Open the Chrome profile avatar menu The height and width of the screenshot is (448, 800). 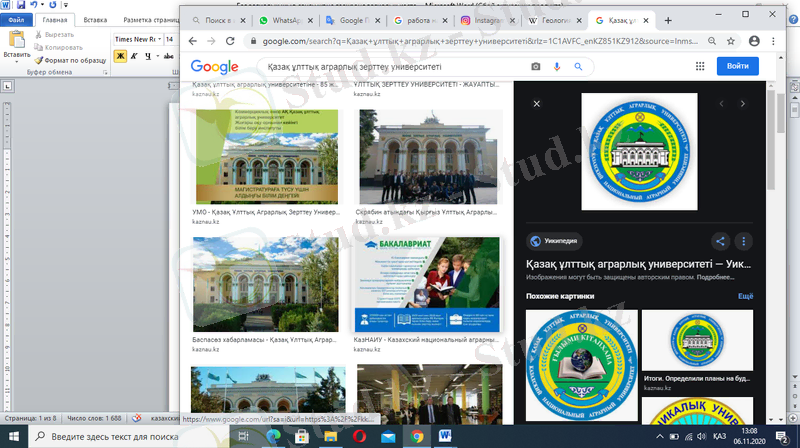754,41
